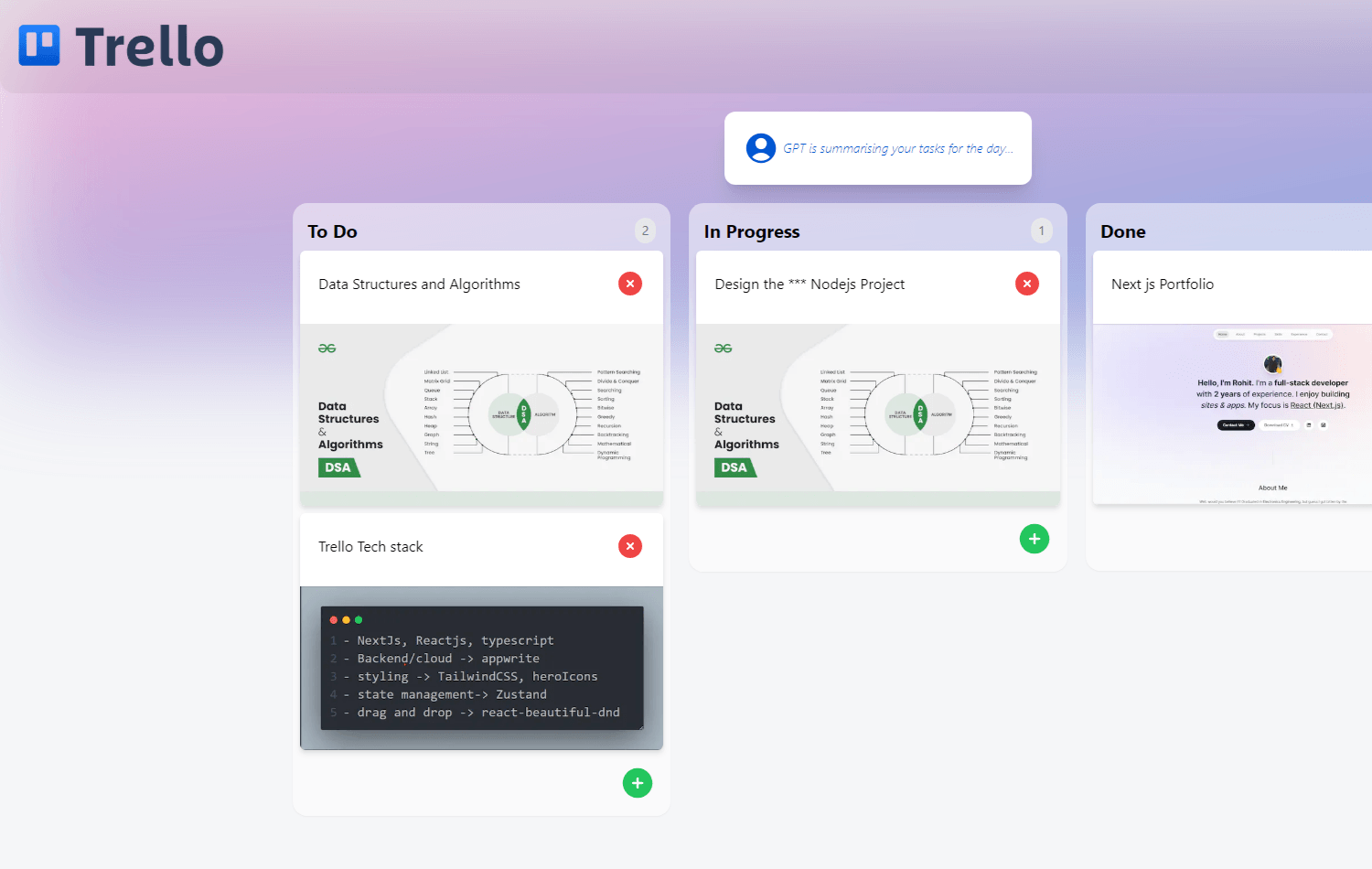
Task: Open the Data Structures and Algorithms card title
Action: [419, 284]
